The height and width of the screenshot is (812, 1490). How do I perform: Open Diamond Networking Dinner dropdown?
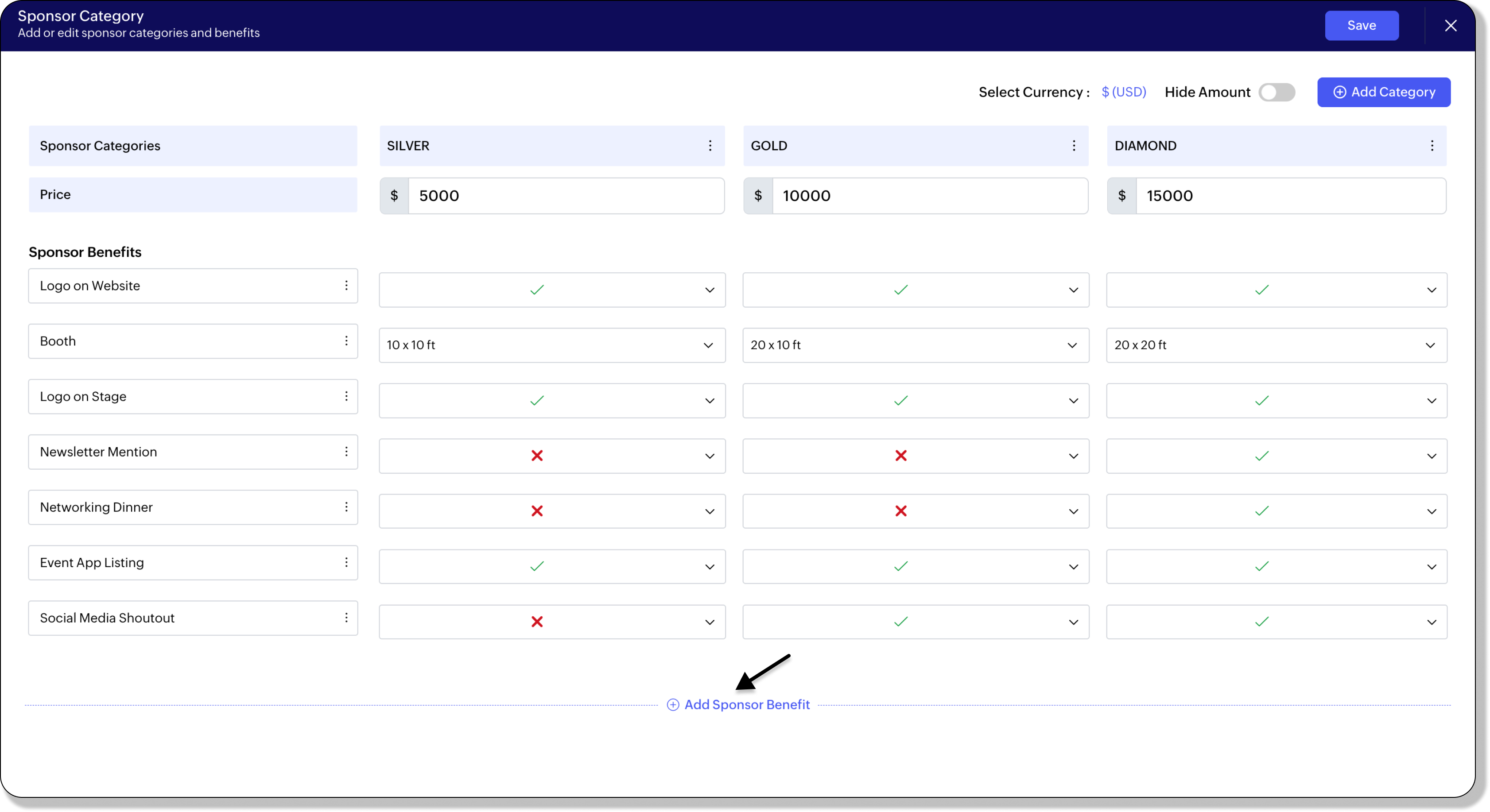(1432, 511)
